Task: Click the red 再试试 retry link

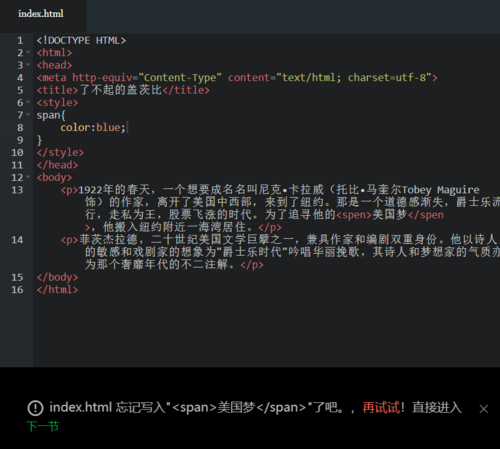Action: pos(381,407)
